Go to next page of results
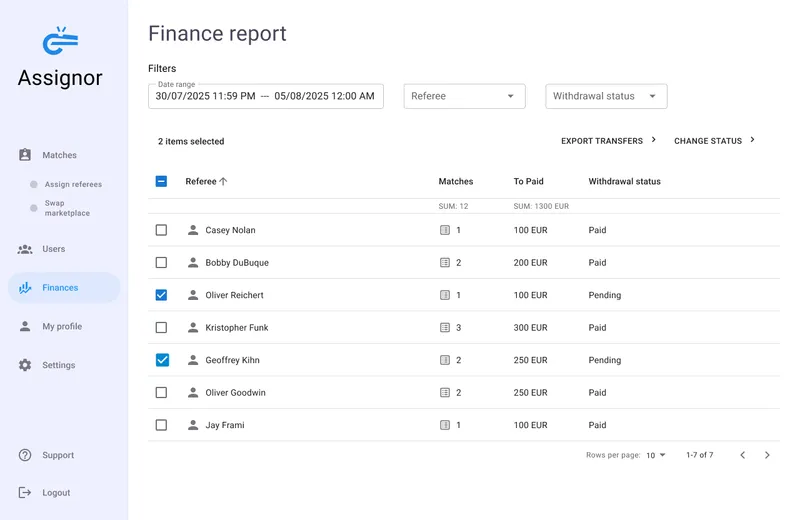This screenshot has height=520, width=800. tap(767, 455)
